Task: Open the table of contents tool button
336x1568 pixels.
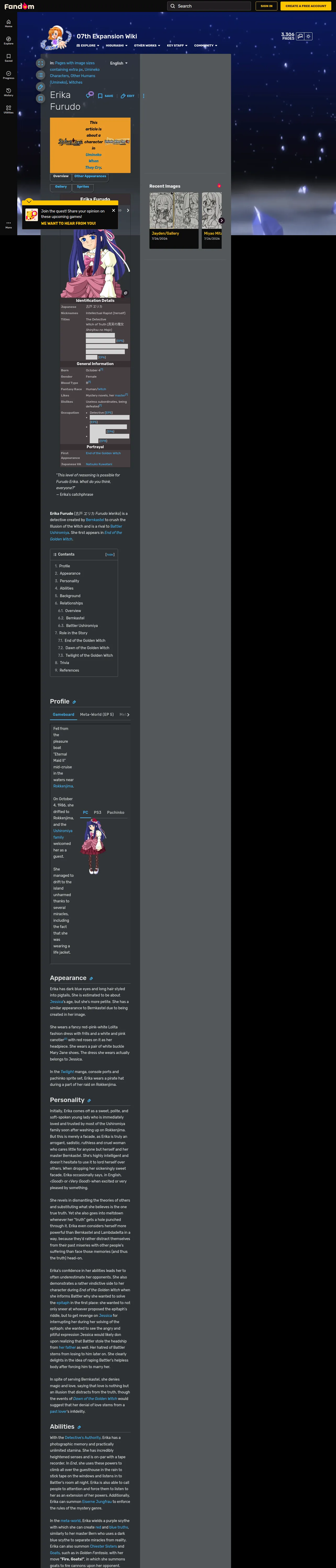Action: [40, 75]
